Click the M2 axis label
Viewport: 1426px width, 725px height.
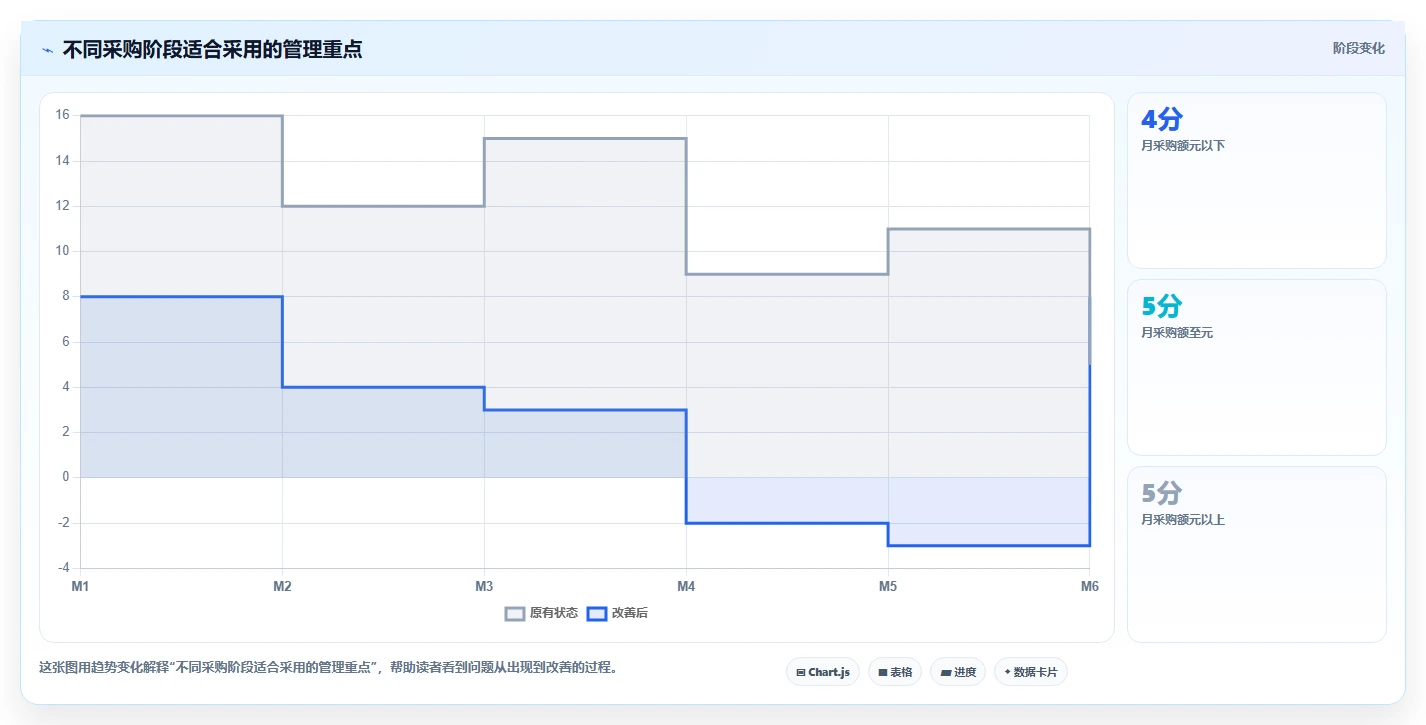282,587
